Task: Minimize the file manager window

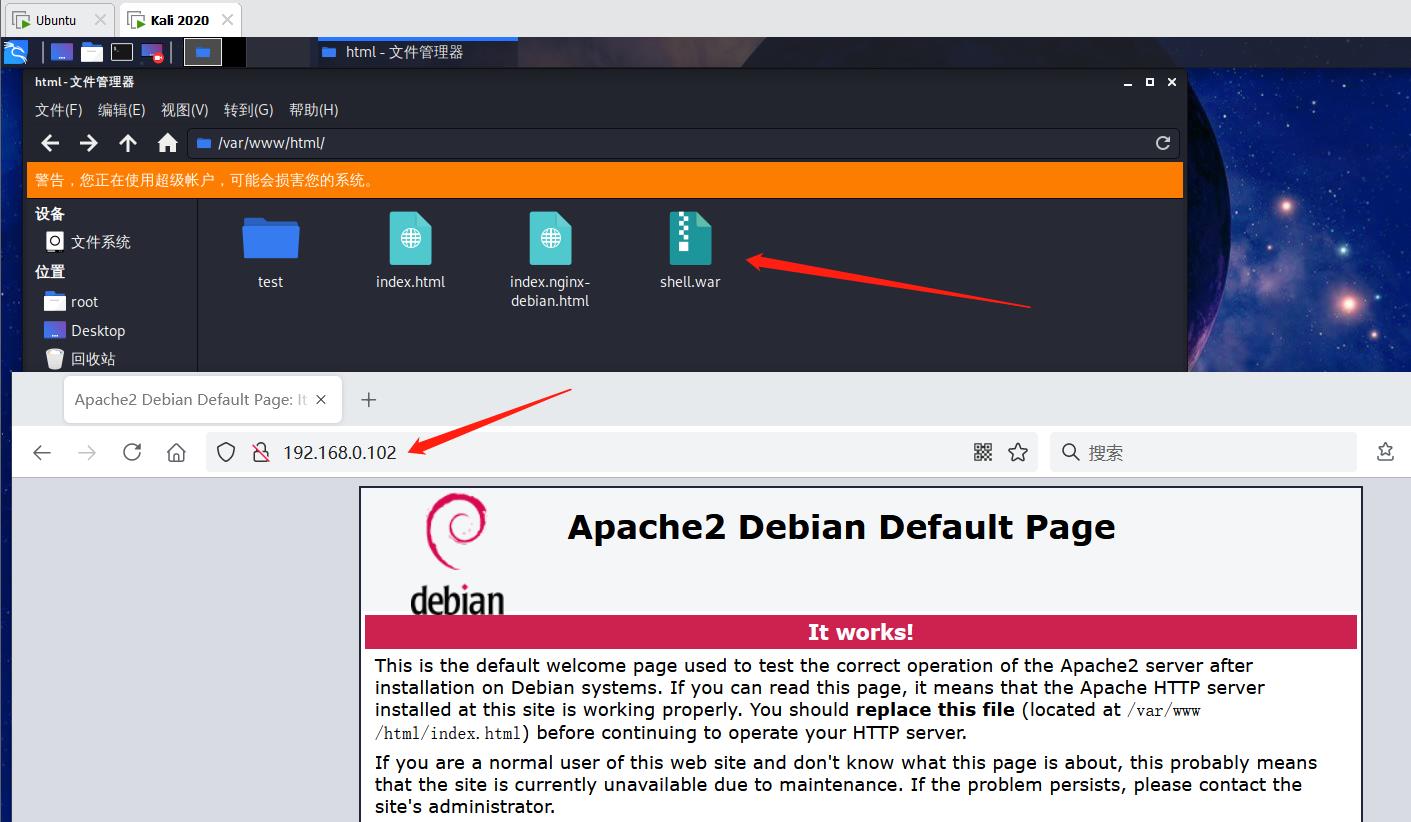Action: pos(1129,82)
